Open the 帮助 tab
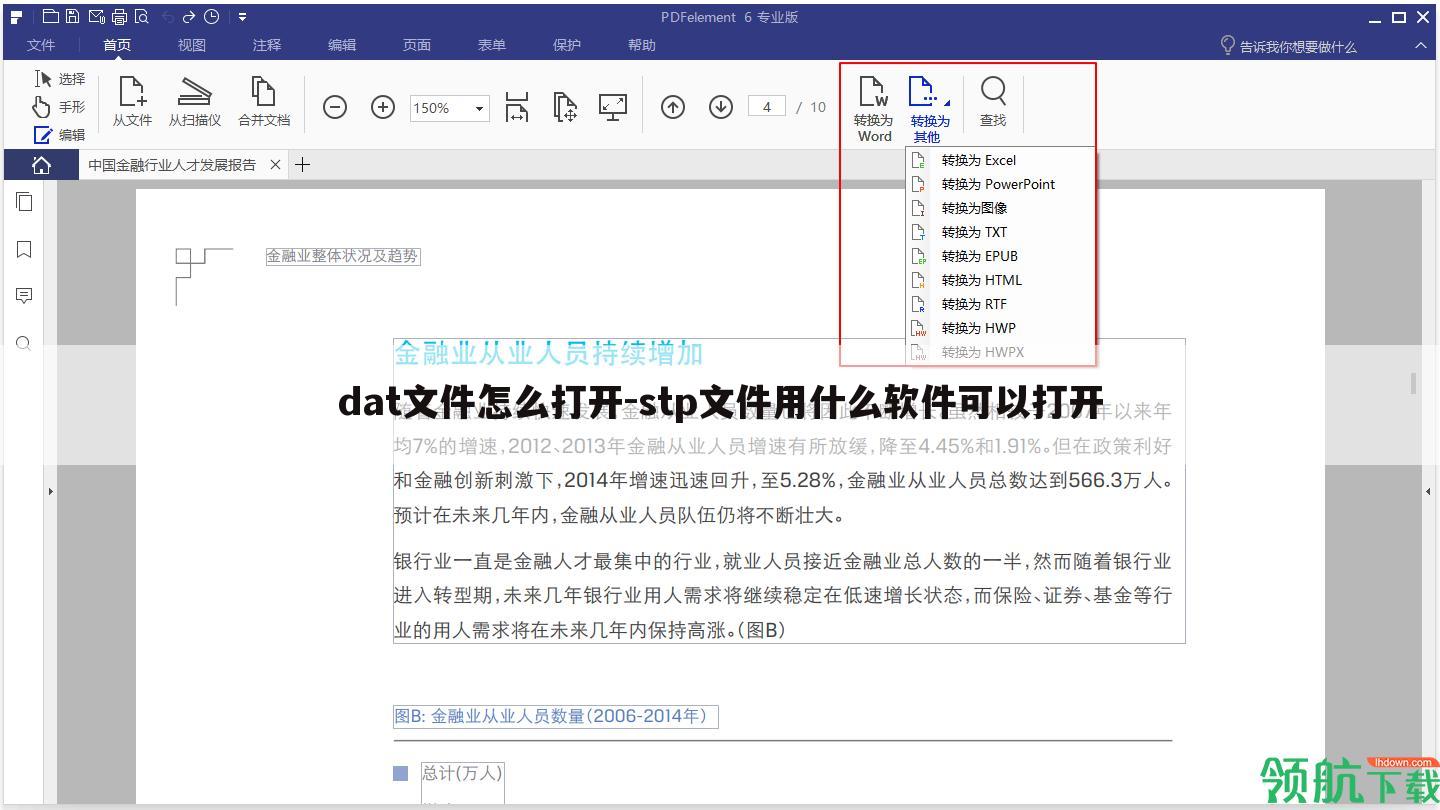 [x=642, y=45]
